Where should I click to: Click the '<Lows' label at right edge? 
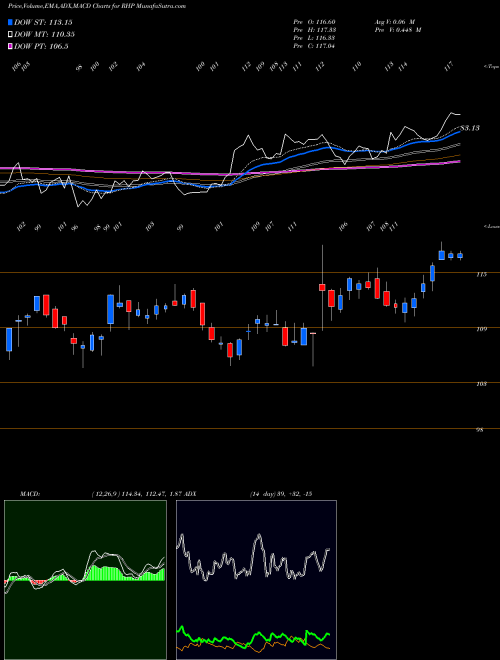[x=492, y=226]
